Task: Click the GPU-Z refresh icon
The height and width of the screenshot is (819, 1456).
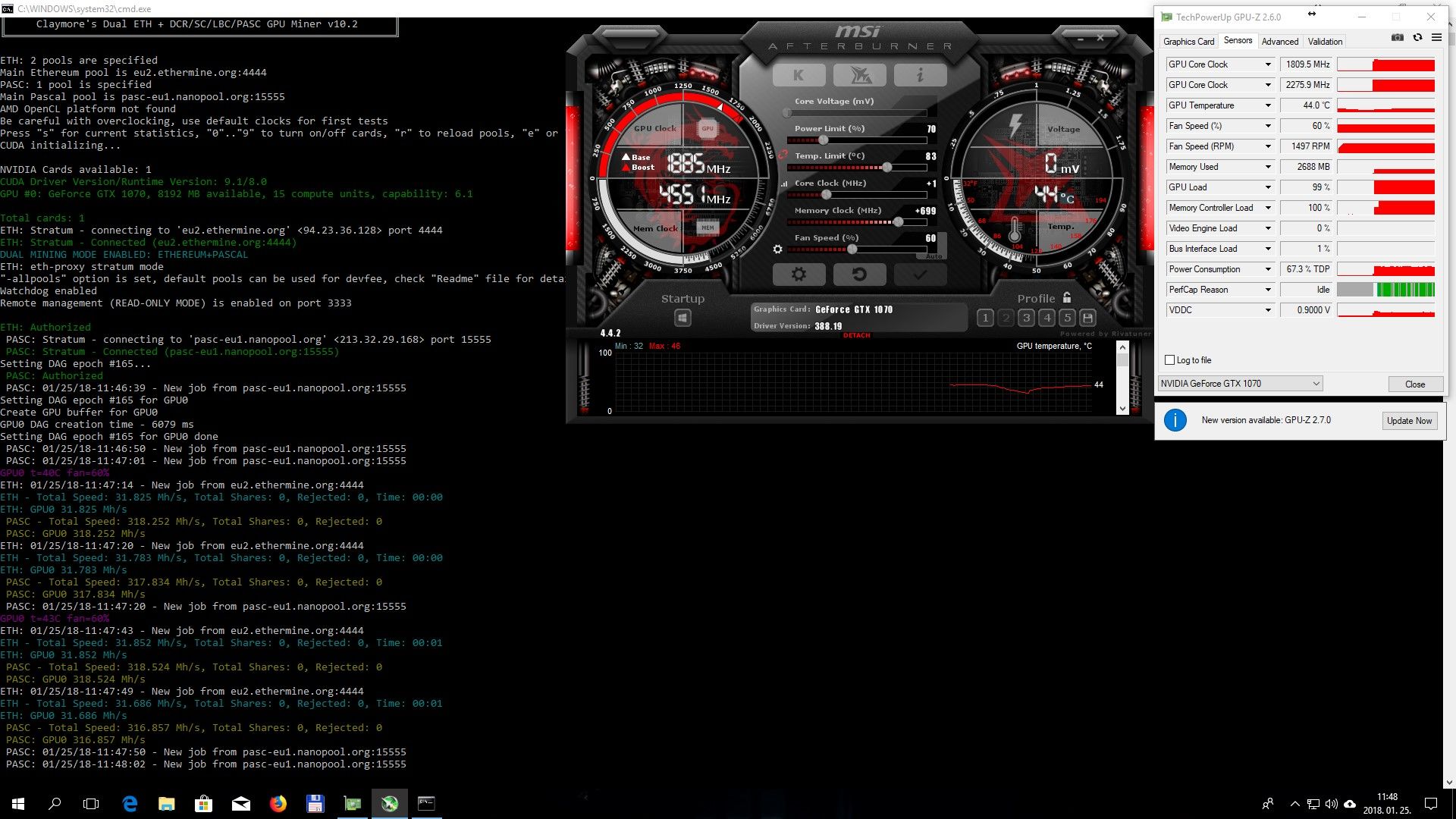Action: tap(1417, 37)
